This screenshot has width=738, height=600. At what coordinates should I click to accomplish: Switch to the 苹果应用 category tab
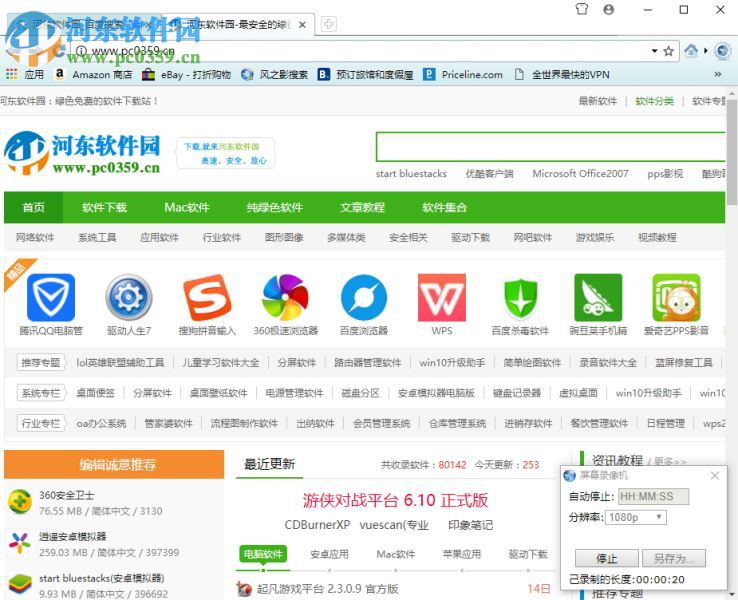462,554
